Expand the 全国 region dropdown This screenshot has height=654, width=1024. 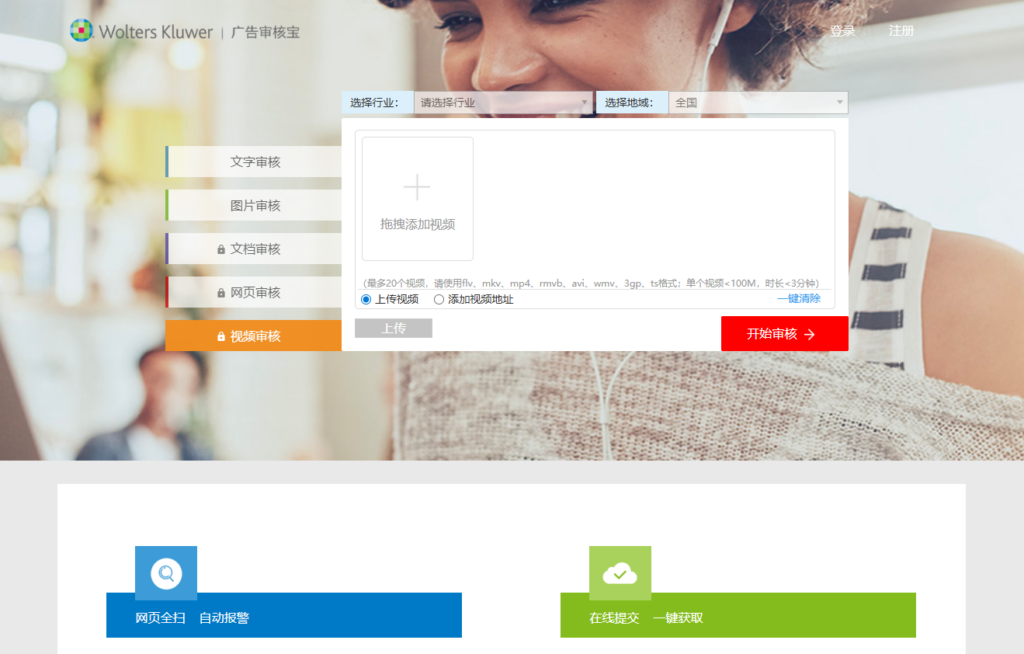(759, 102)
